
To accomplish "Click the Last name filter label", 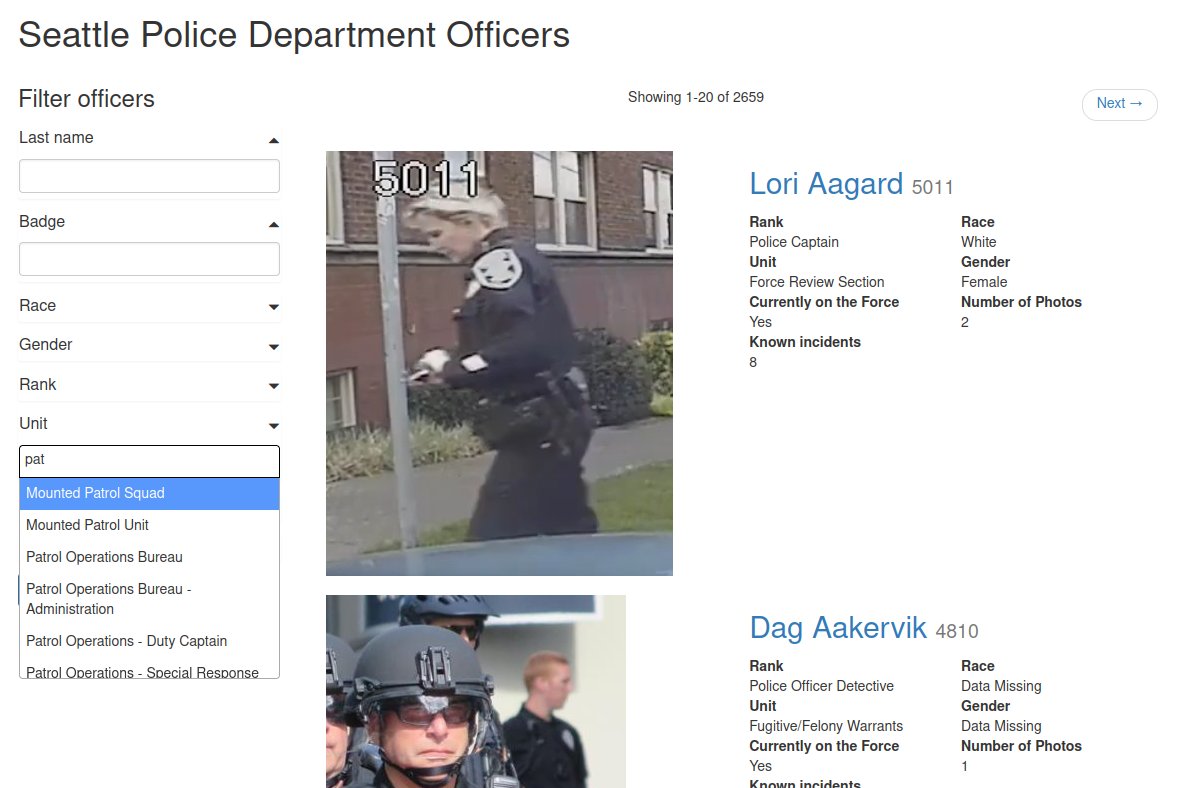I will point(56,137).
